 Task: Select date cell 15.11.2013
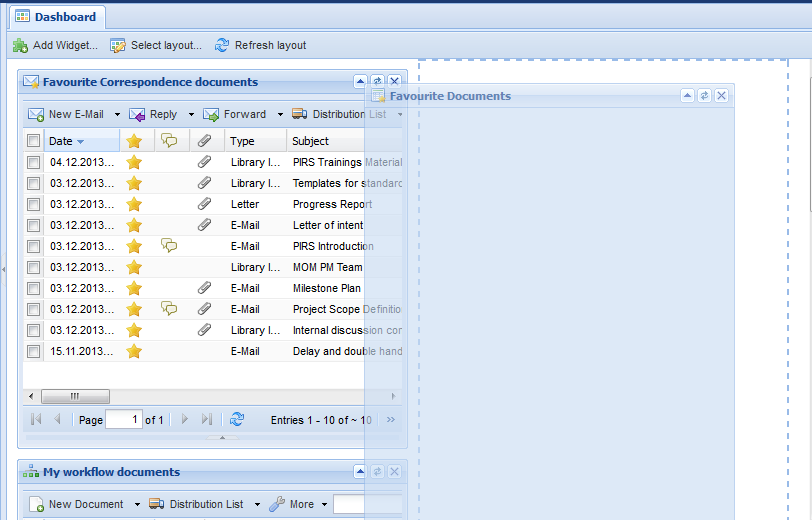pyautogui.click(x=82, y=351)
